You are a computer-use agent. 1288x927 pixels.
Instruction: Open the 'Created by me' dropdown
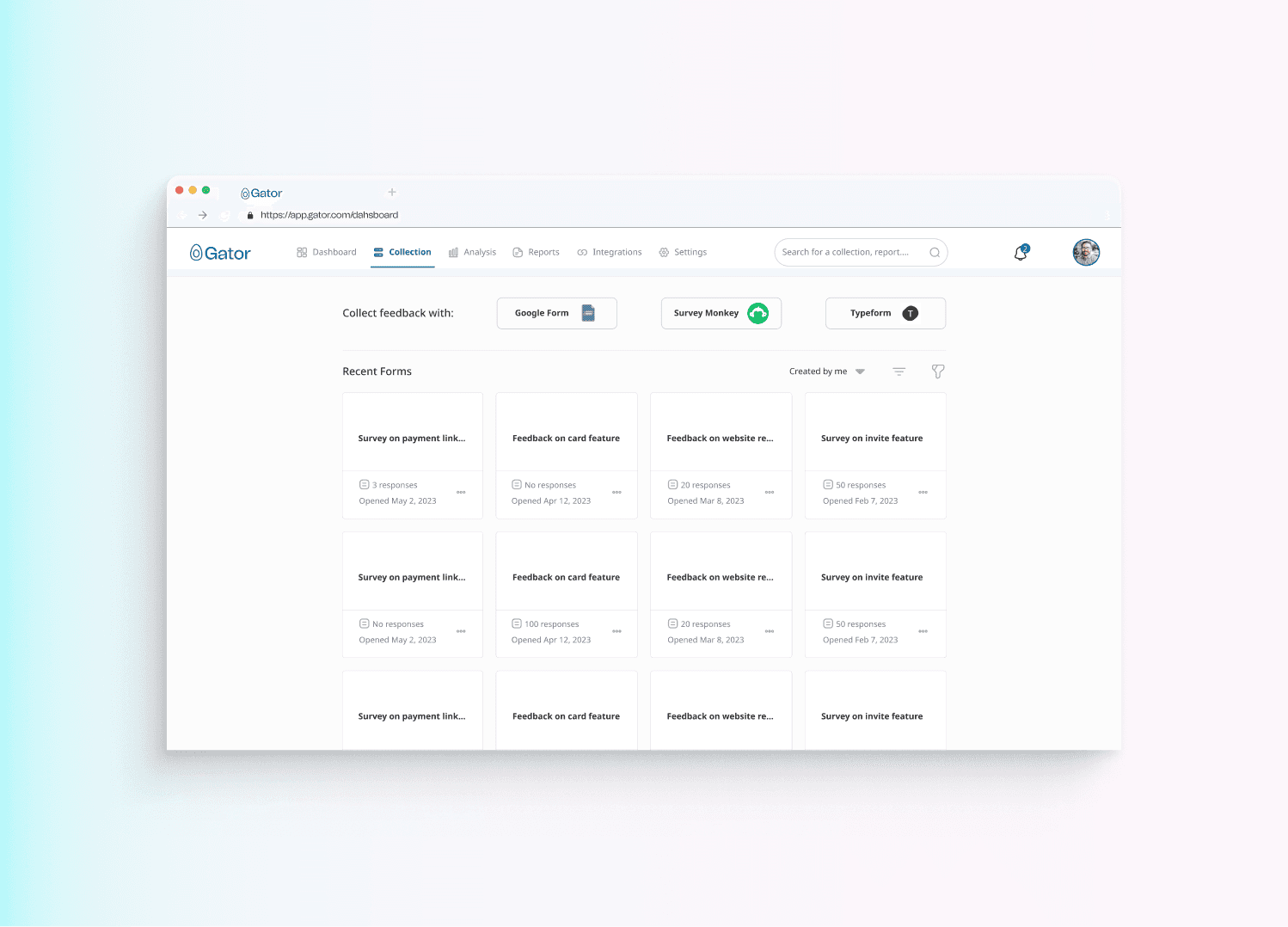pyautogui.click(x=826, y=371)
